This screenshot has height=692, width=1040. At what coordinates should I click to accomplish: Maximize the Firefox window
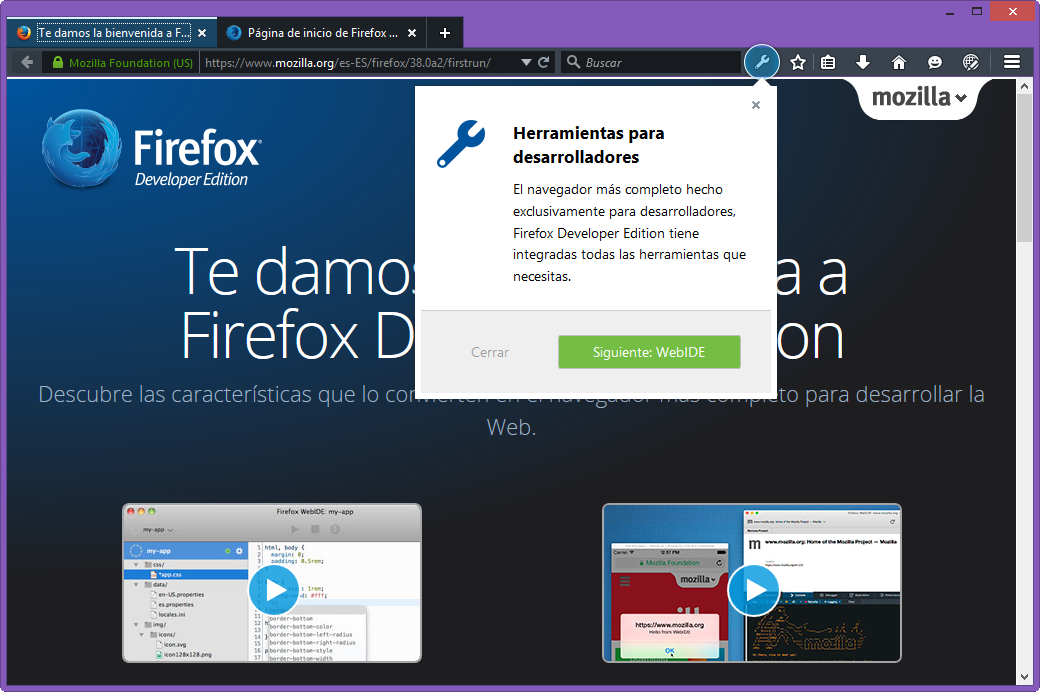click(976, 11)
